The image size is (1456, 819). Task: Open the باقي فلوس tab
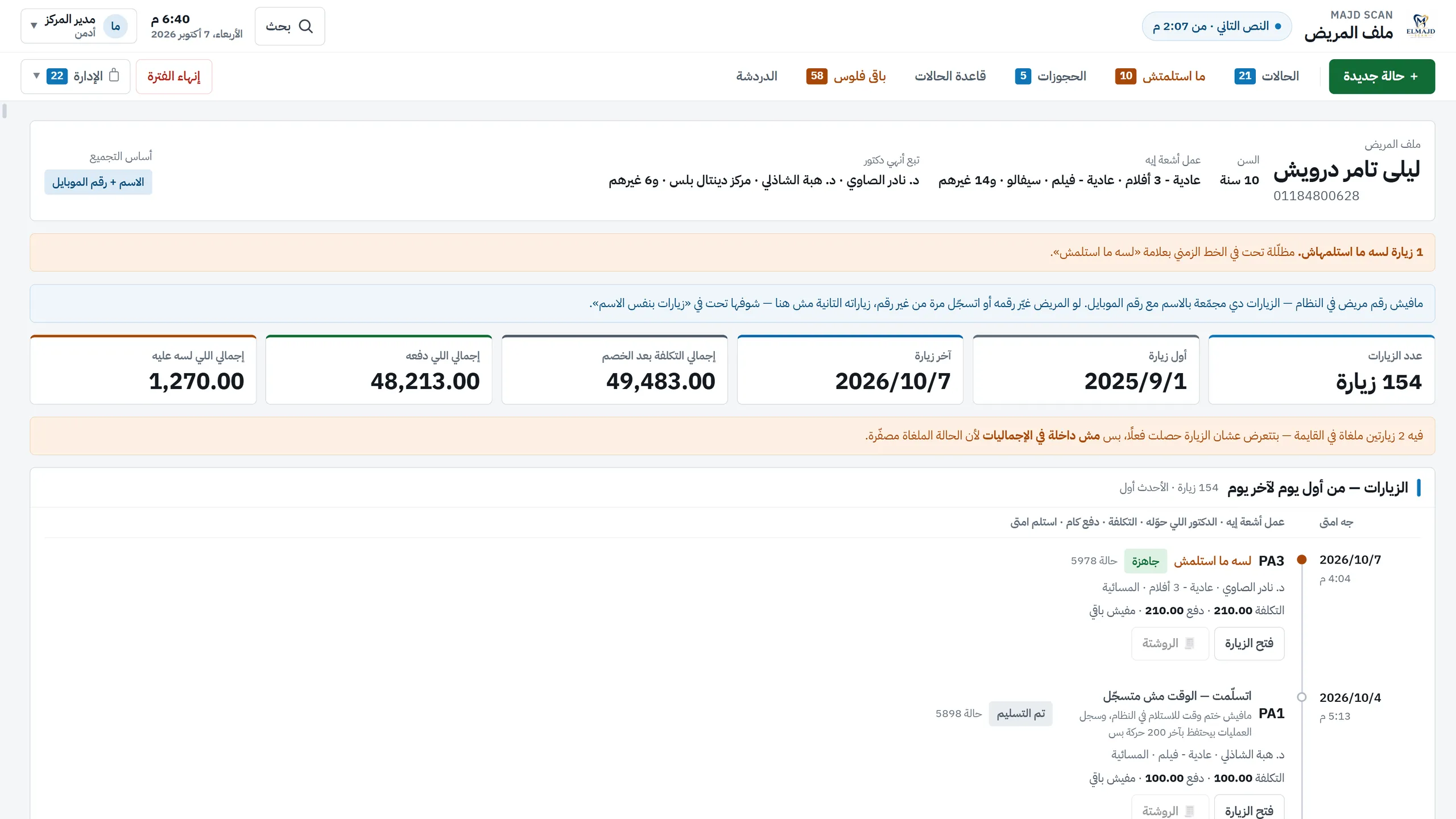846,76
